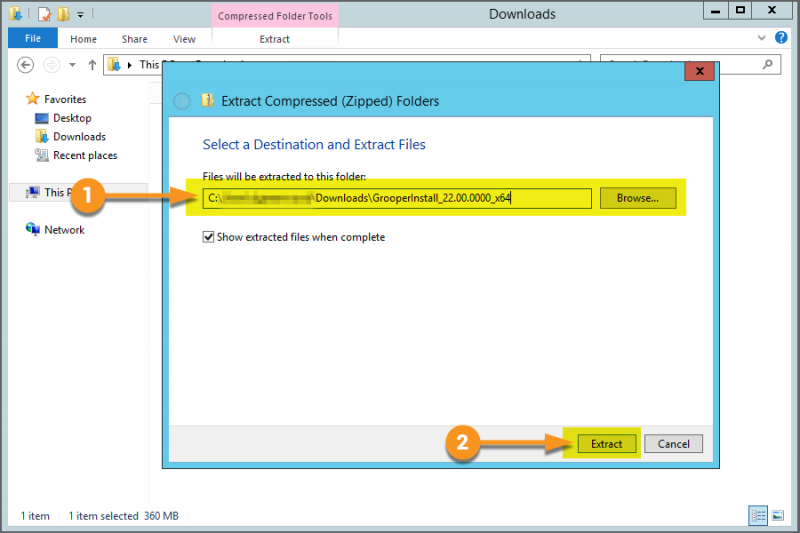Maximize the Downloads Explorer window
800x533 pixels.
pyautogui.click(x=740, y=11)
